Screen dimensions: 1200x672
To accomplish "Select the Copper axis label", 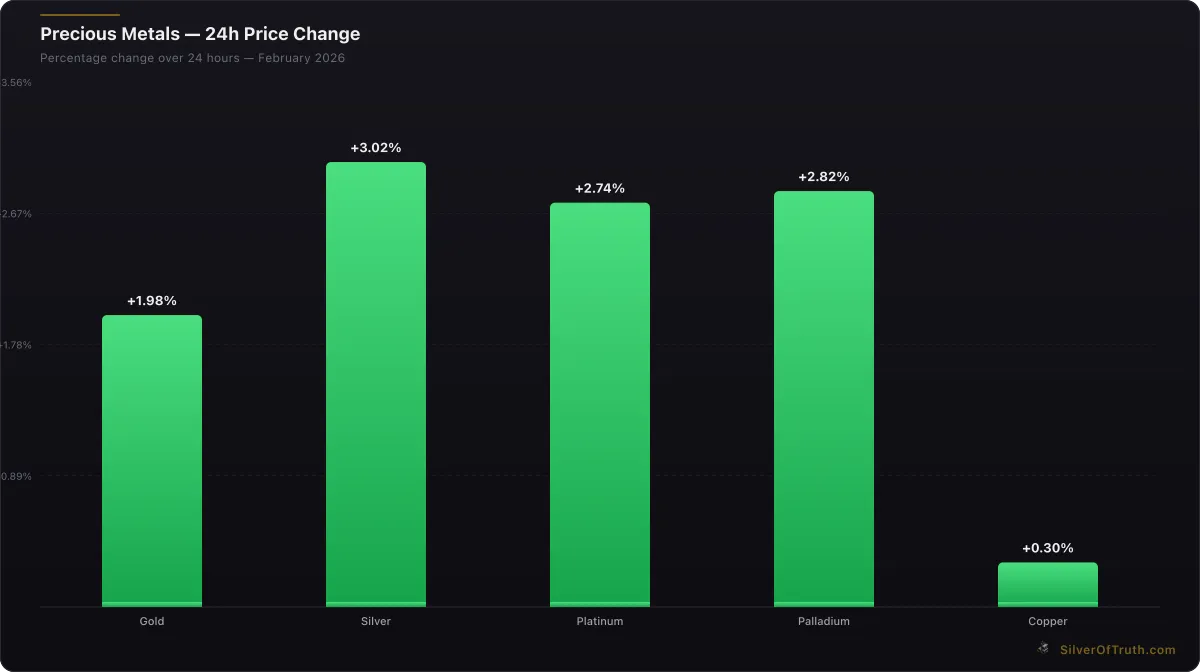I will [x=1048, y=621].
